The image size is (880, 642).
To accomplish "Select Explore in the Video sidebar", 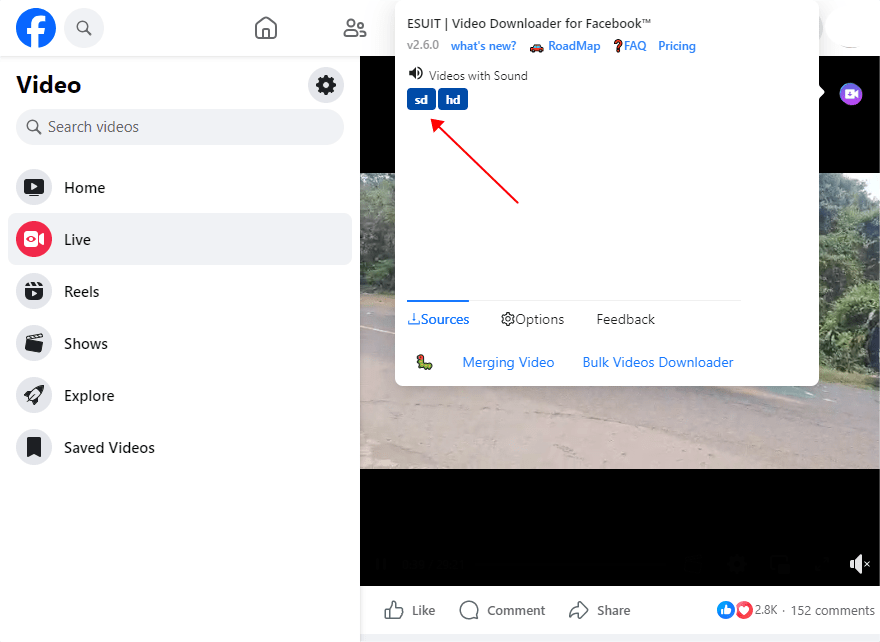I will click(x=180, y=395).
